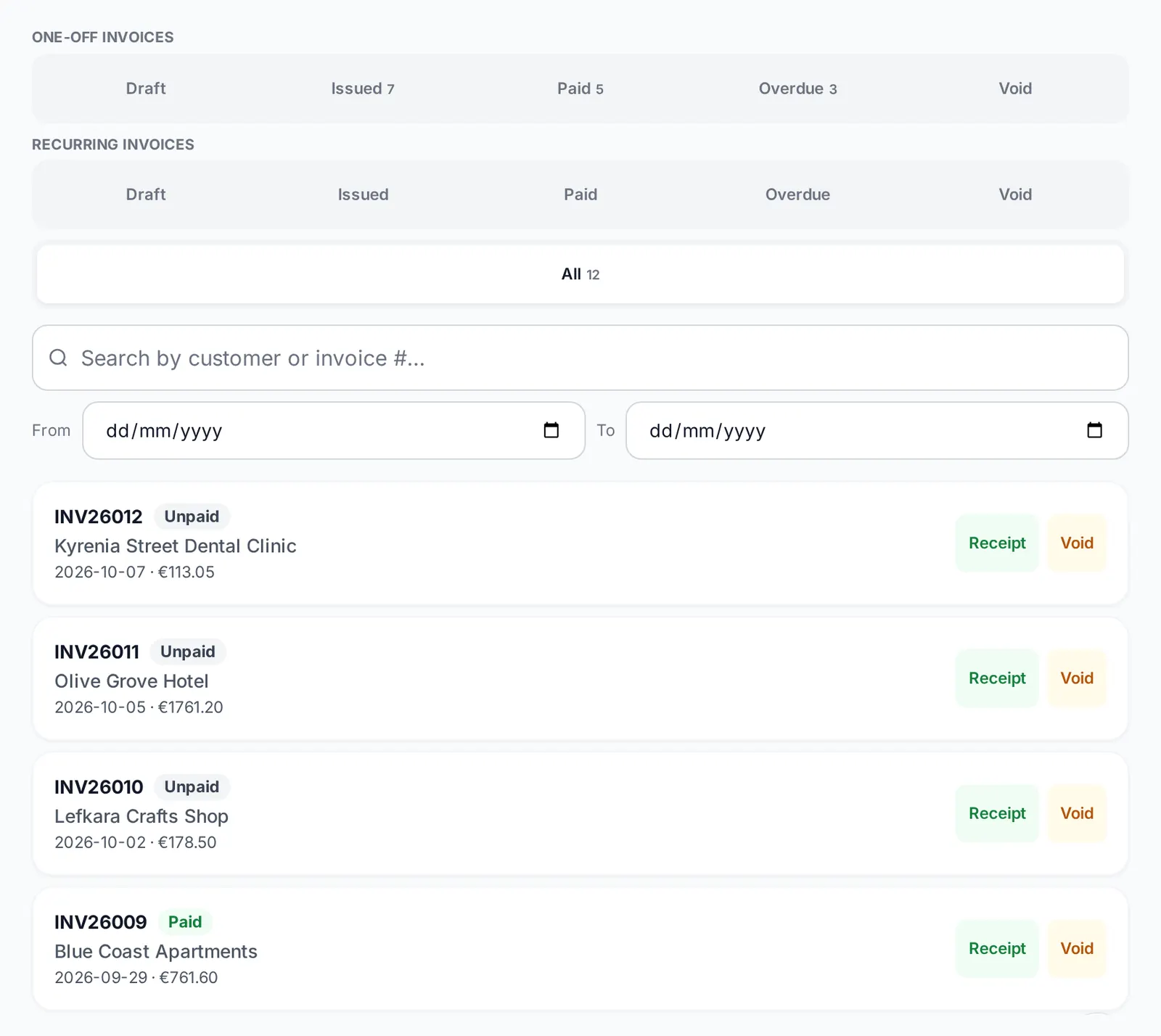The image size is (1161, 1036).
Task: Select the recurring invoices Draft tab
Action: [146, 194]
